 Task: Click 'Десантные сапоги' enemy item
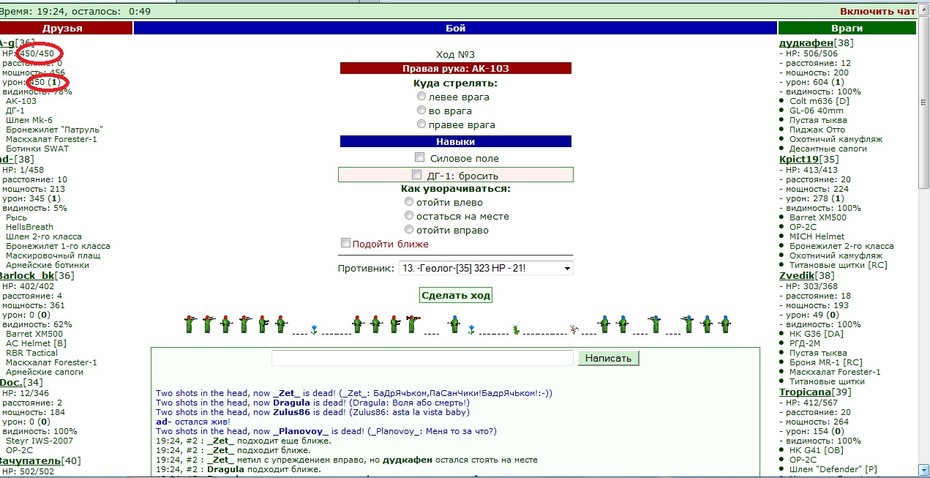tap(828, 149)
